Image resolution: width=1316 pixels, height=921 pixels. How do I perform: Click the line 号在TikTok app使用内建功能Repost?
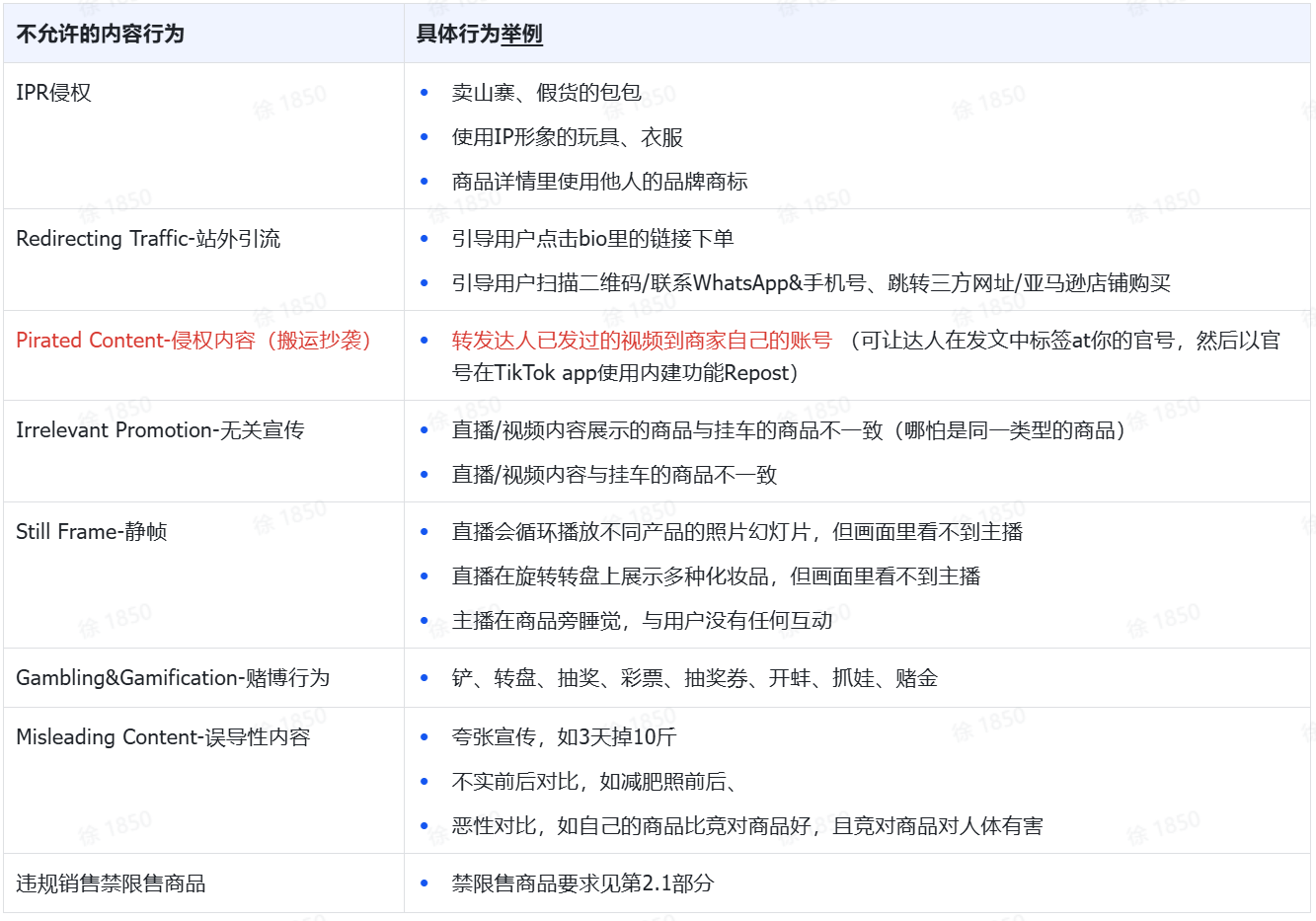point(625,373)
